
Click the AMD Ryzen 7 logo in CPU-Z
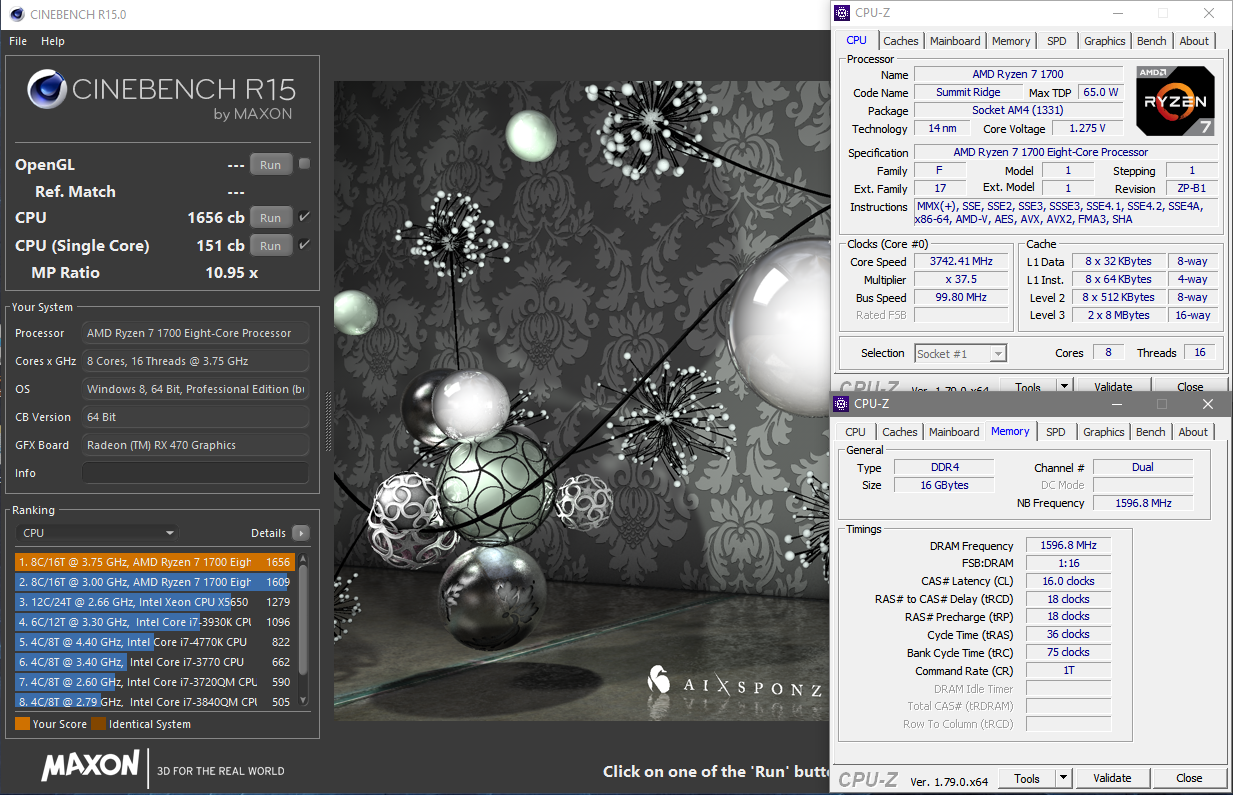tap(1176, 100)
